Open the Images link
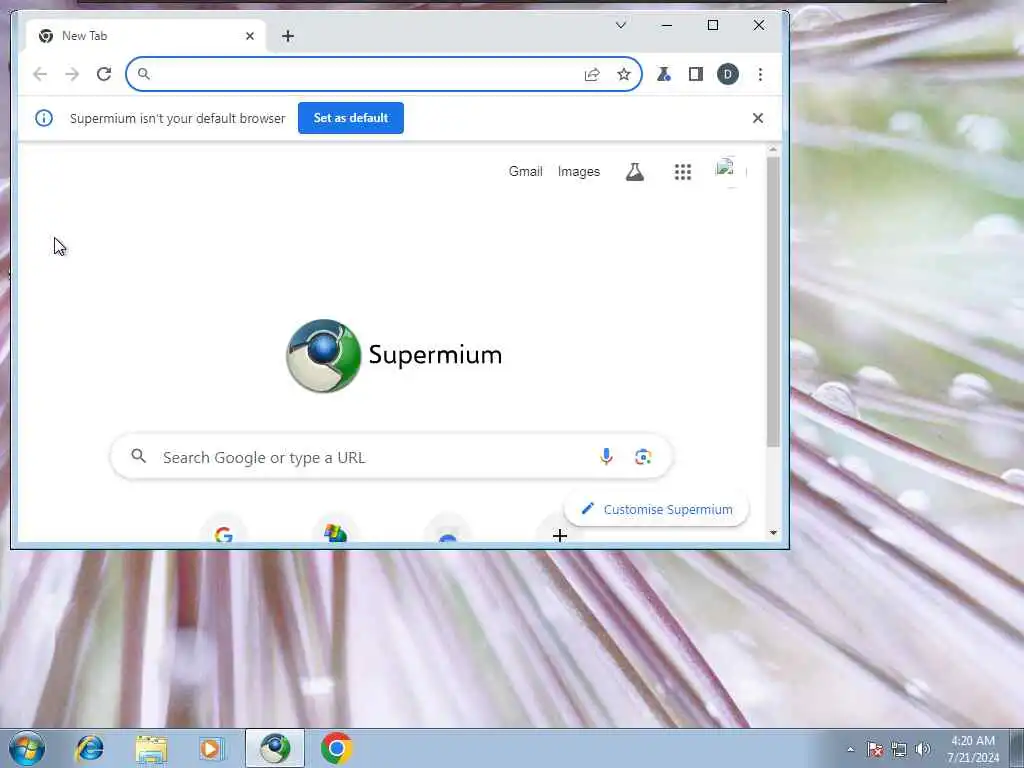Image resolution: width=1024 pixels, height=768 pixels. click(x=579, y=172)
